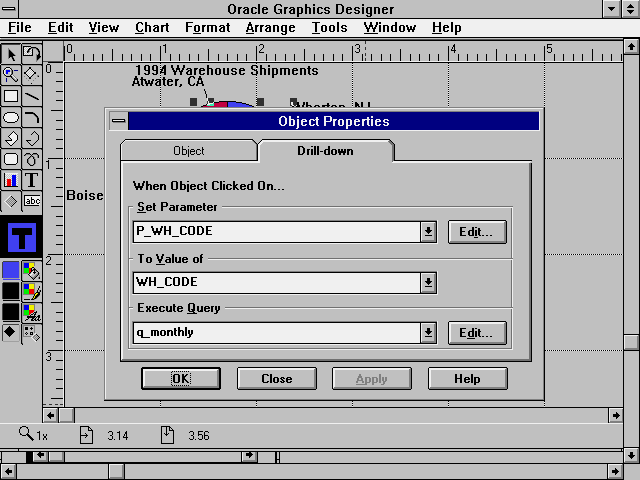The height and width of the screenshot is (480, 640).
Task: Open the To Value of dropdown
Action: [x=428, y=283]
